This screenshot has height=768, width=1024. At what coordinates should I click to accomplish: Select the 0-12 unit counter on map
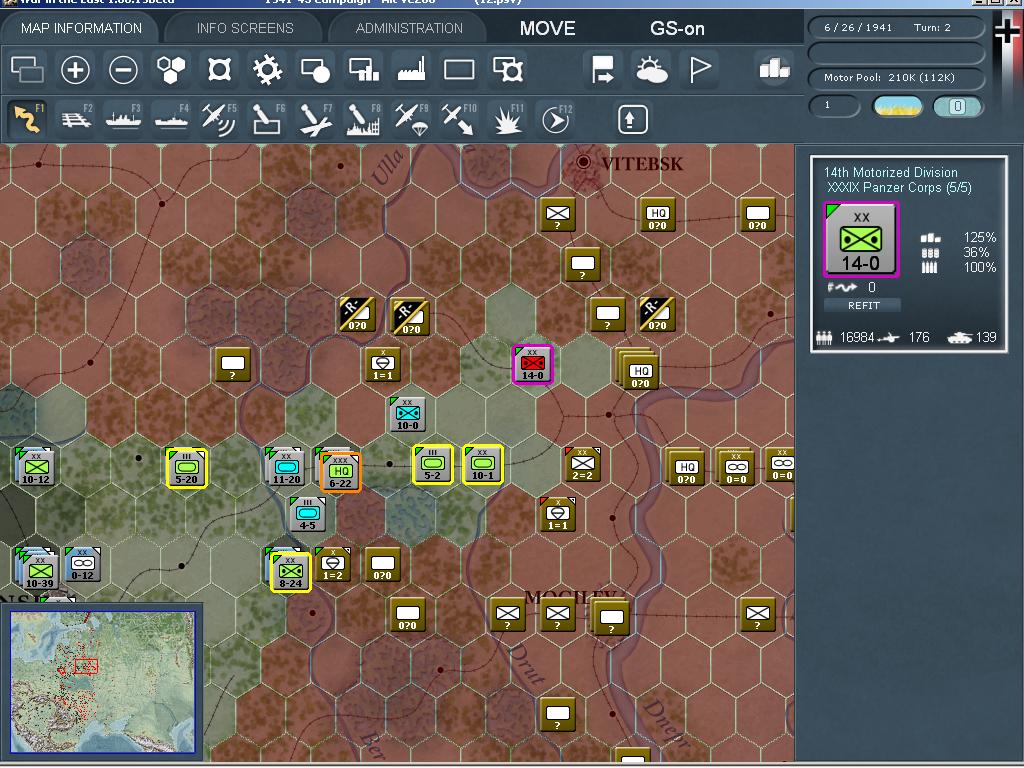coord(83,565)
